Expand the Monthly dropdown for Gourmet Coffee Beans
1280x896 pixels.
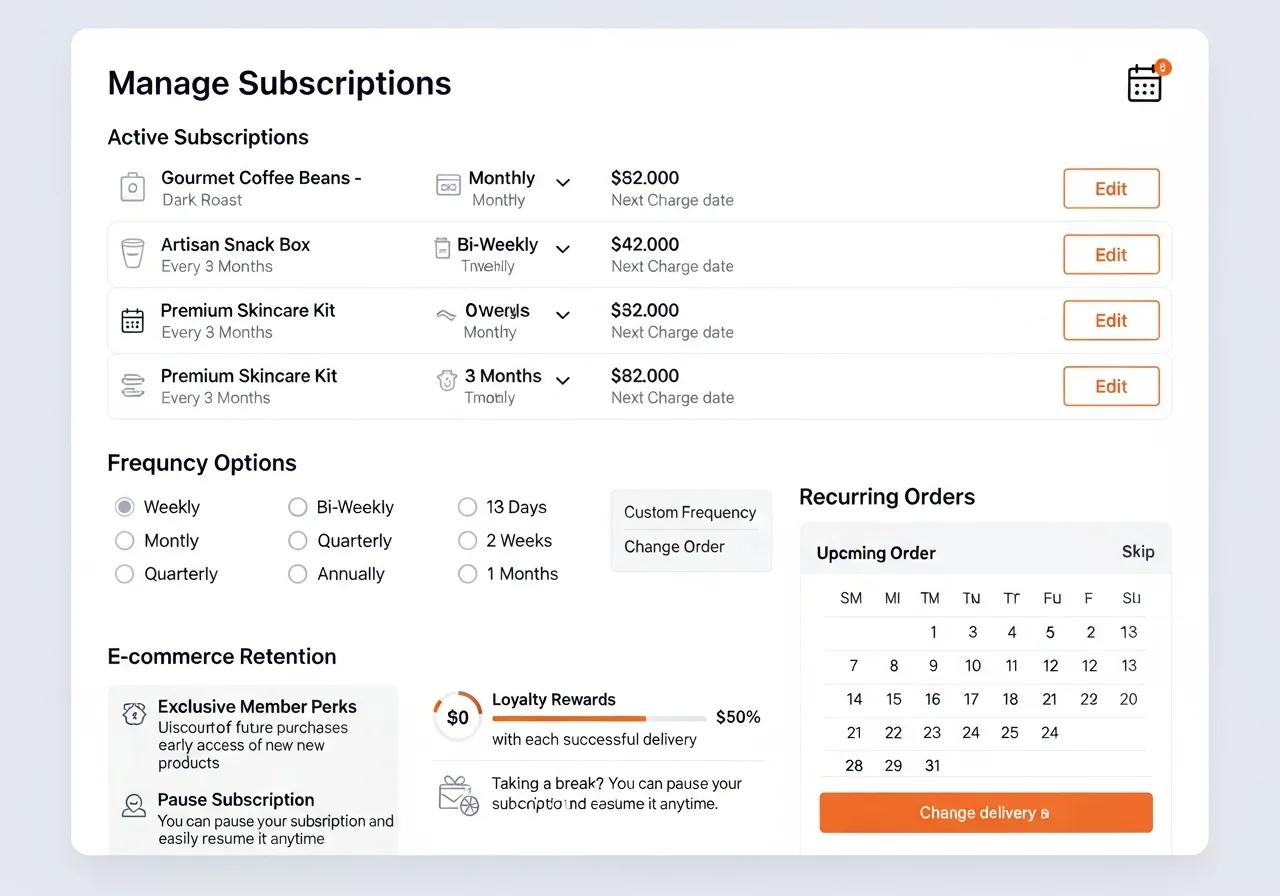(x=563, y=183)
